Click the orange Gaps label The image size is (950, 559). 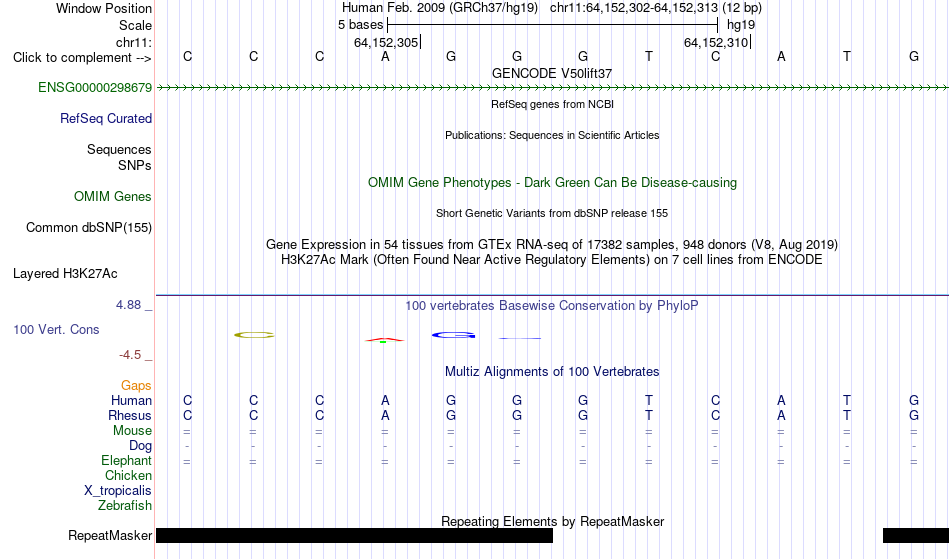(x=136, y=385)
